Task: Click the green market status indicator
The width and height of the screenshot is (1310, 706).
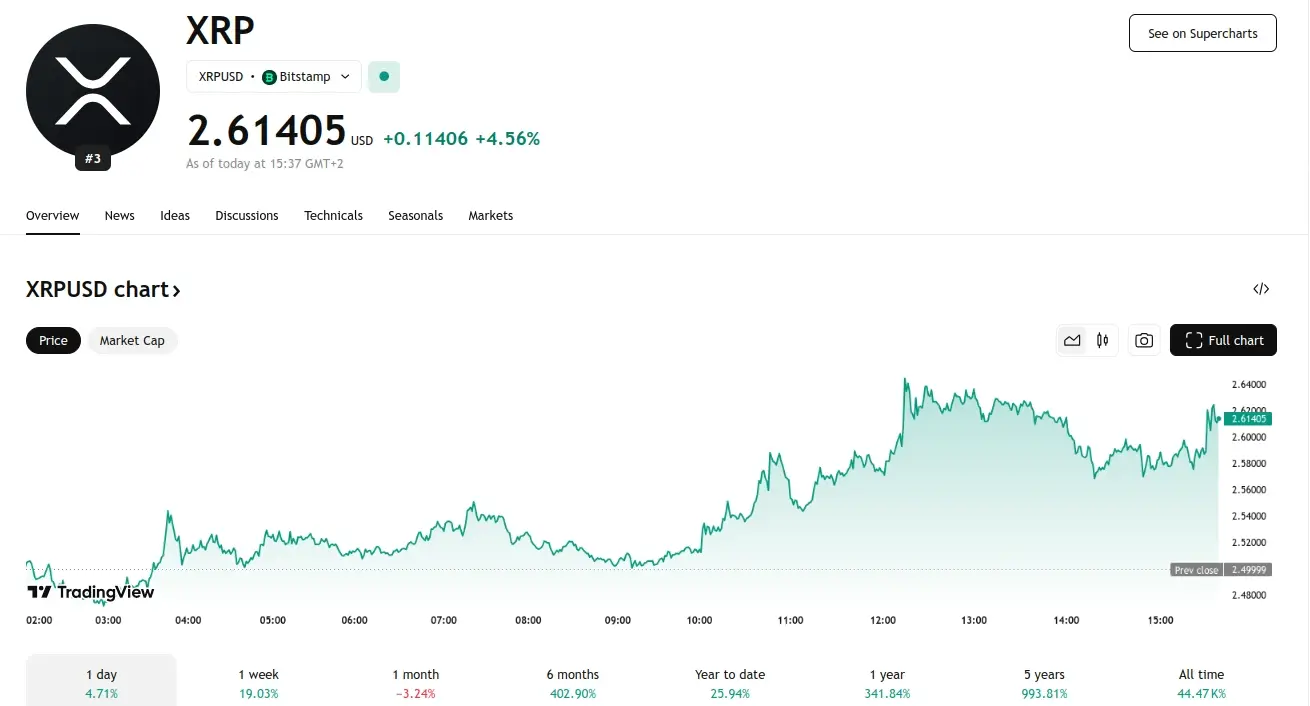Action: click(x=384, y=76)
